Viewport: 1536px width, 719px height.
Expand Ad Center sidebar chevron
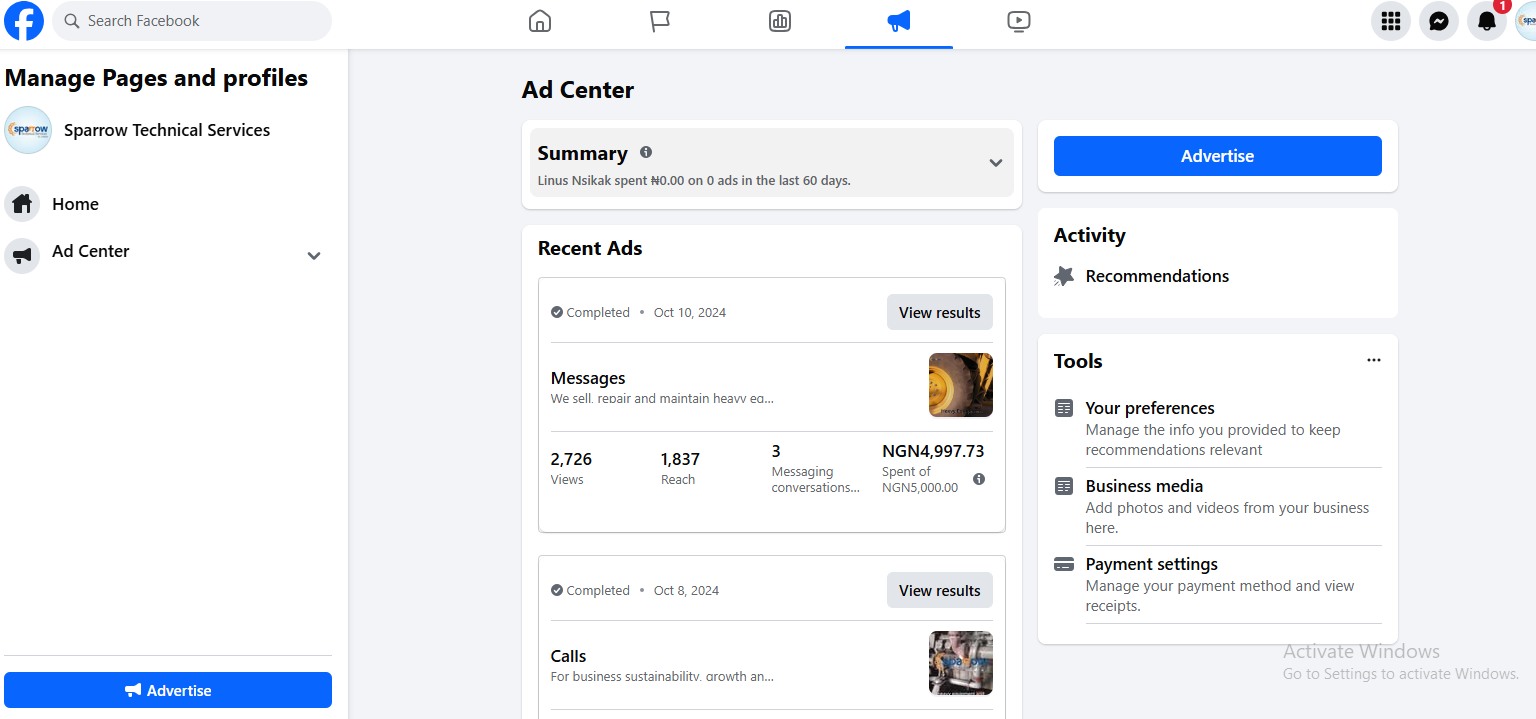pos(314,256)
